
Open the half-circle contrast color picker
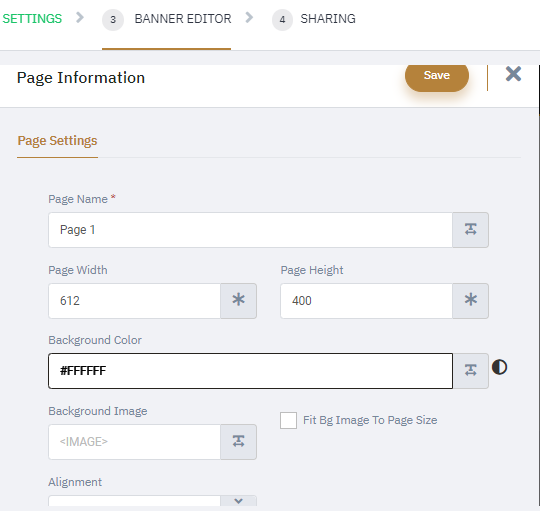[x=499, y=367]
